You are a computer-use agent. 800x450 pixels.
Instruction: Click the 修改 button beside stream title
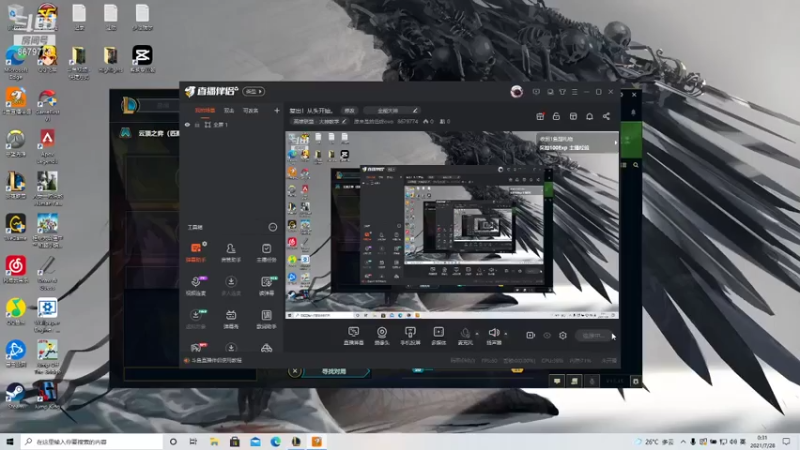(349, 111)
